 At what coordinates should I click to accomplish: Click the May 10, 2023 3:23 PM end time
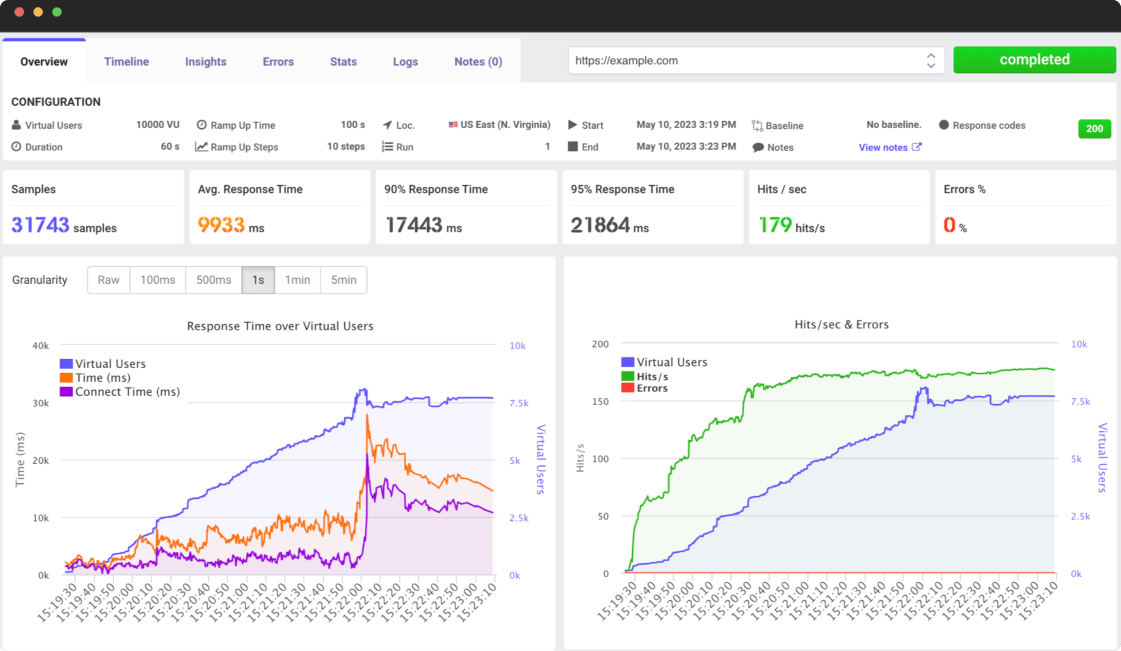[x=686, y=146]
